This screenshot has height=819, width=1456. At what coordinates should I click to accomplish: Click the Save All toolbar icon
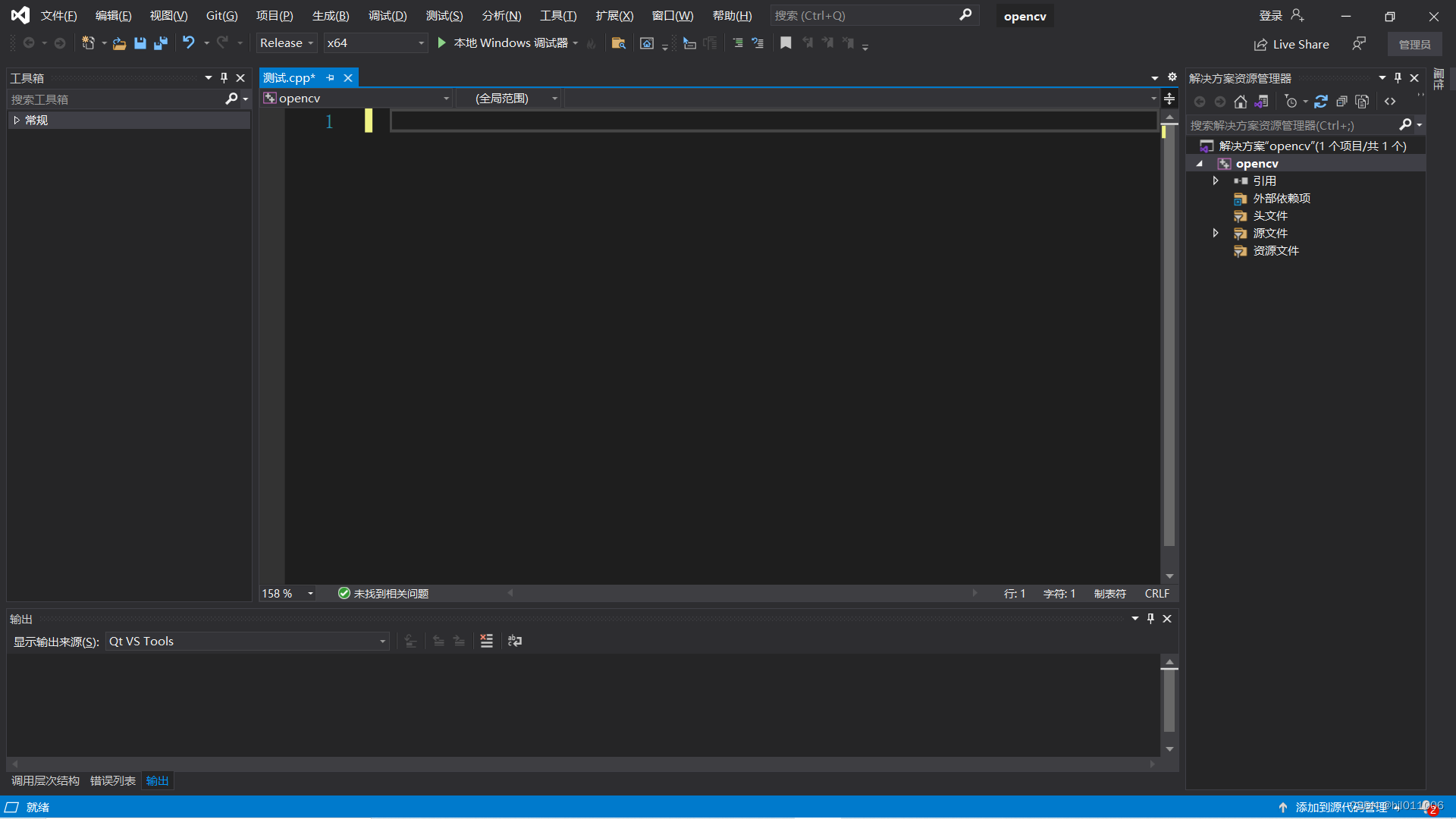point(161,43)
